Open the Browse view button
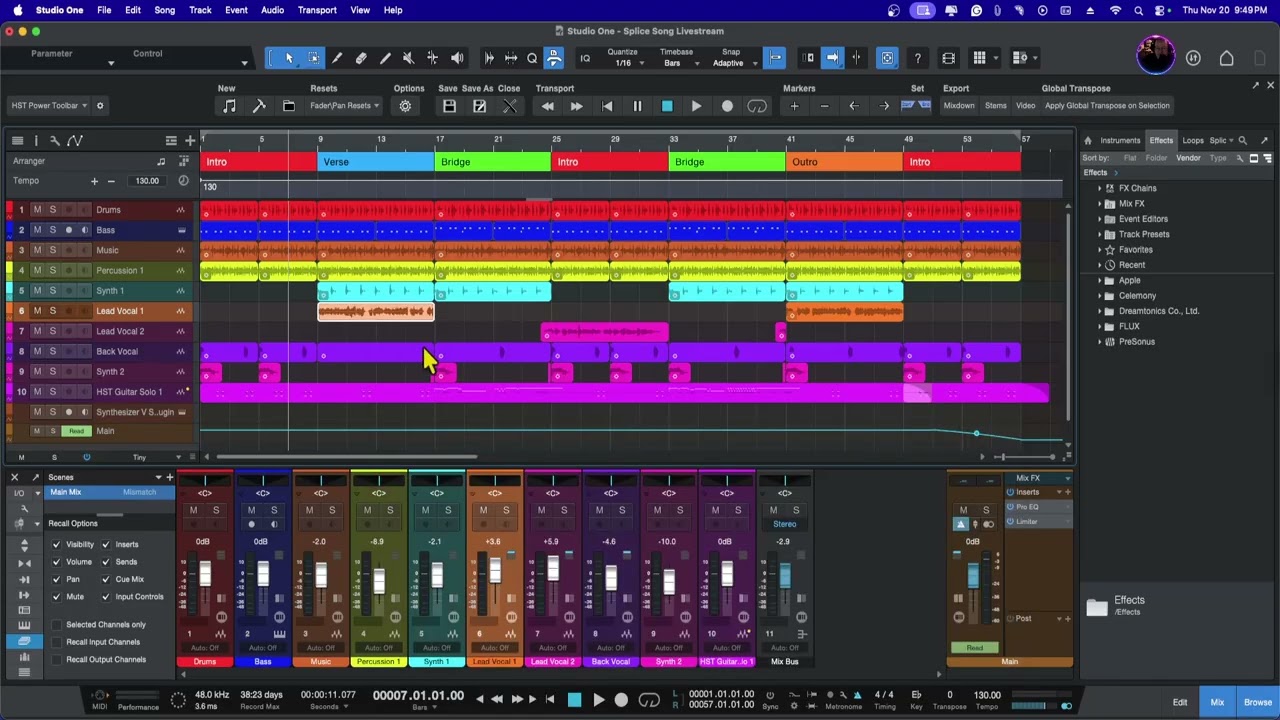The image size is (1280, 720). pyautogui.click(x=1258, y=703)
